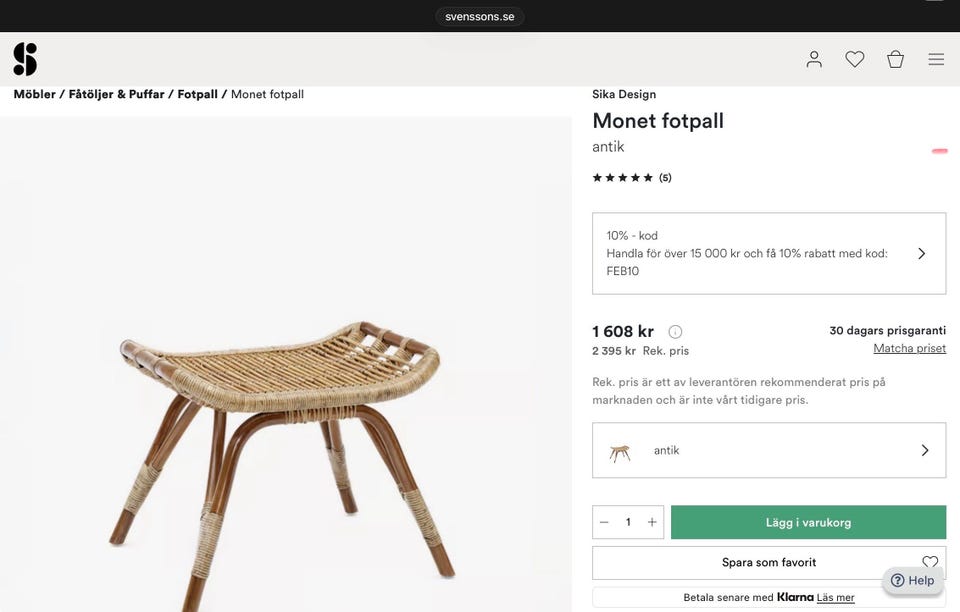
Task: Click Matcha priset link
Action: (x=909, y=348)
